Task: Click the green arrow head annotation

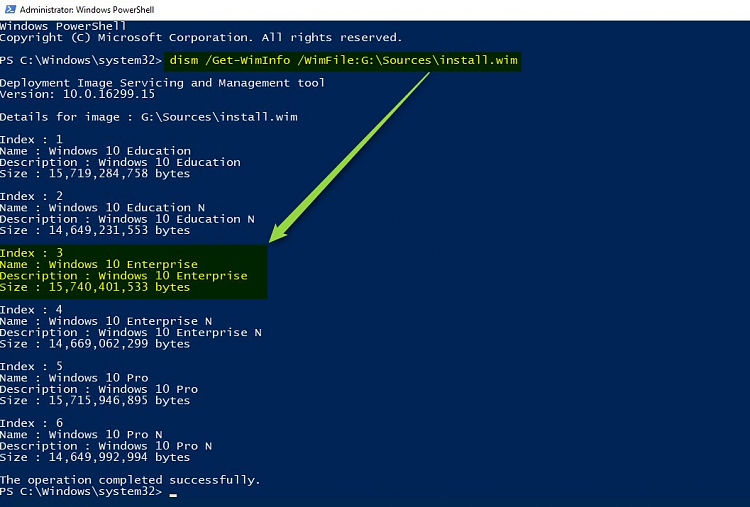Action: coord(281,231)
